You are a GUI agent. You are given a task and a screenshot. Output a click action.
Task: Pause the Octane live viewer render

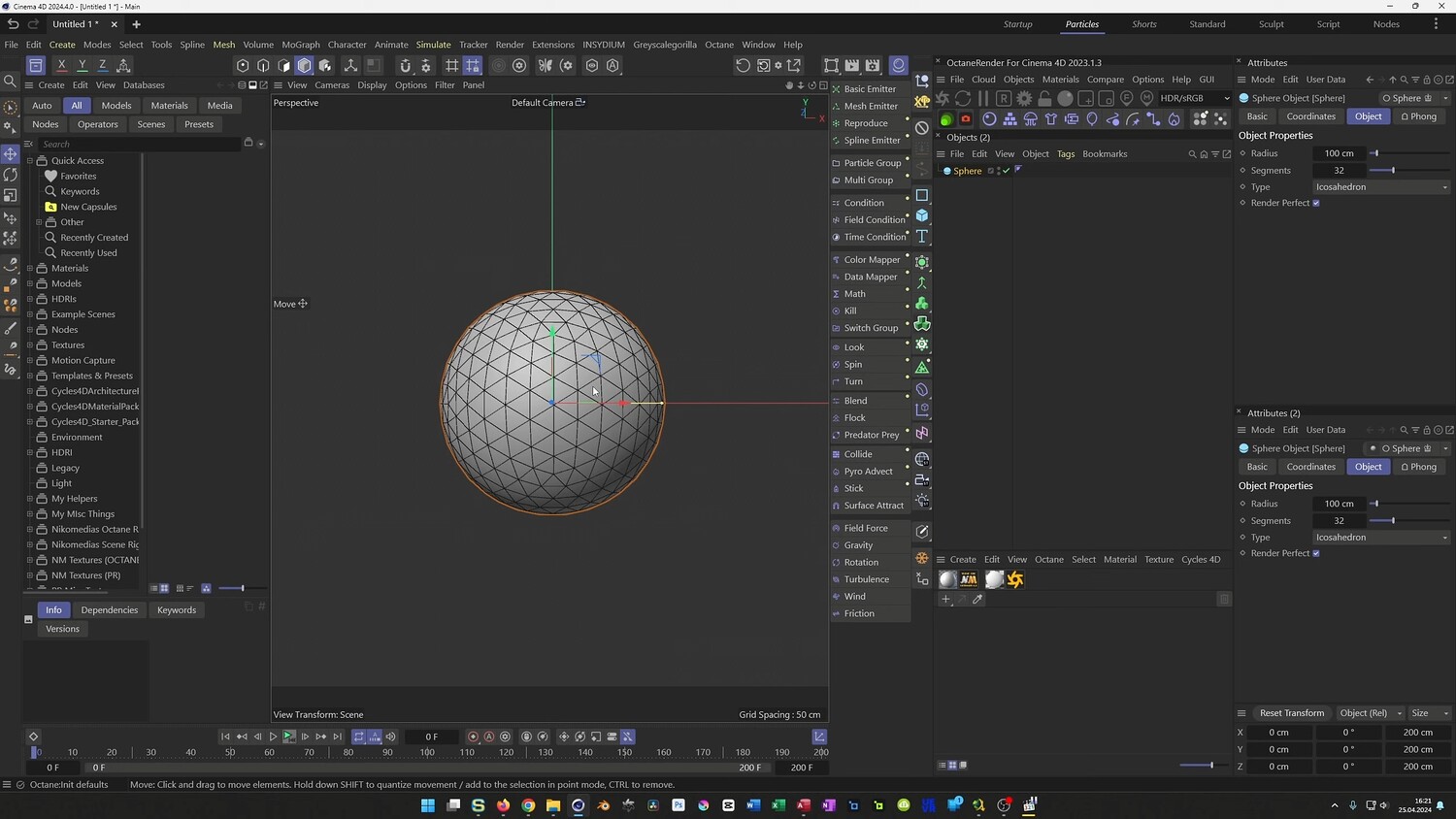coord(983,98)
